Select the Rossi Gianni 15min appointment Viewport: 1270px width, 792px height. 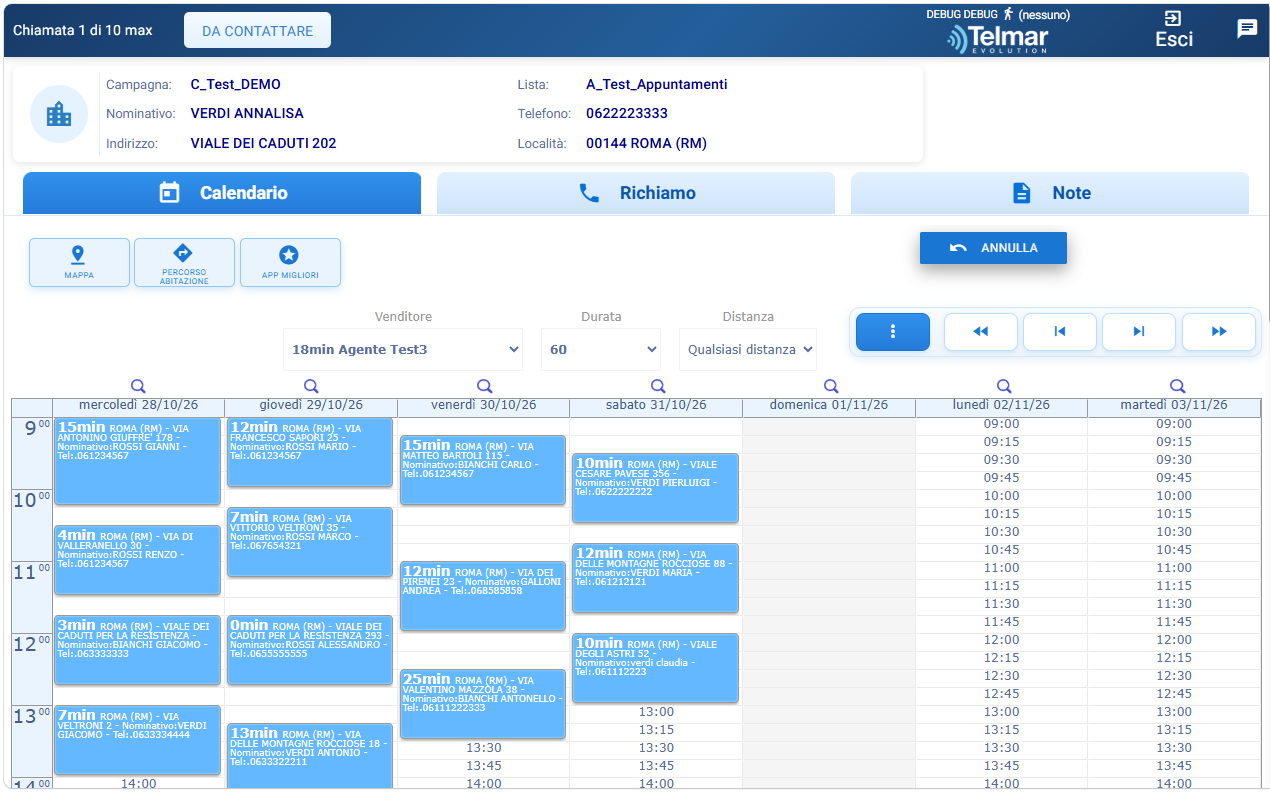tap(137, 461)
